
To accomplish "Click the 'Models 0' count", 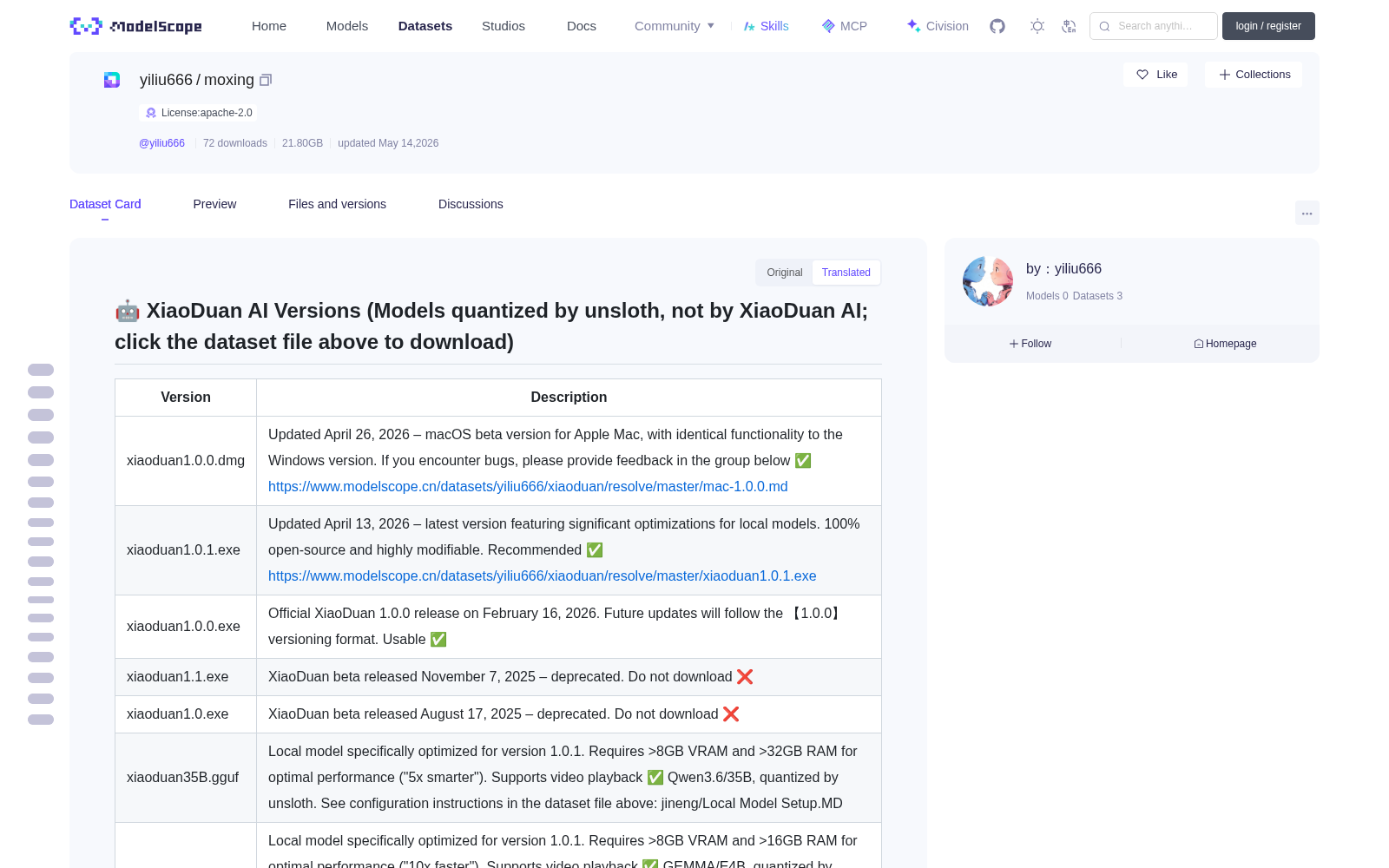I will tap(1047, 296).
